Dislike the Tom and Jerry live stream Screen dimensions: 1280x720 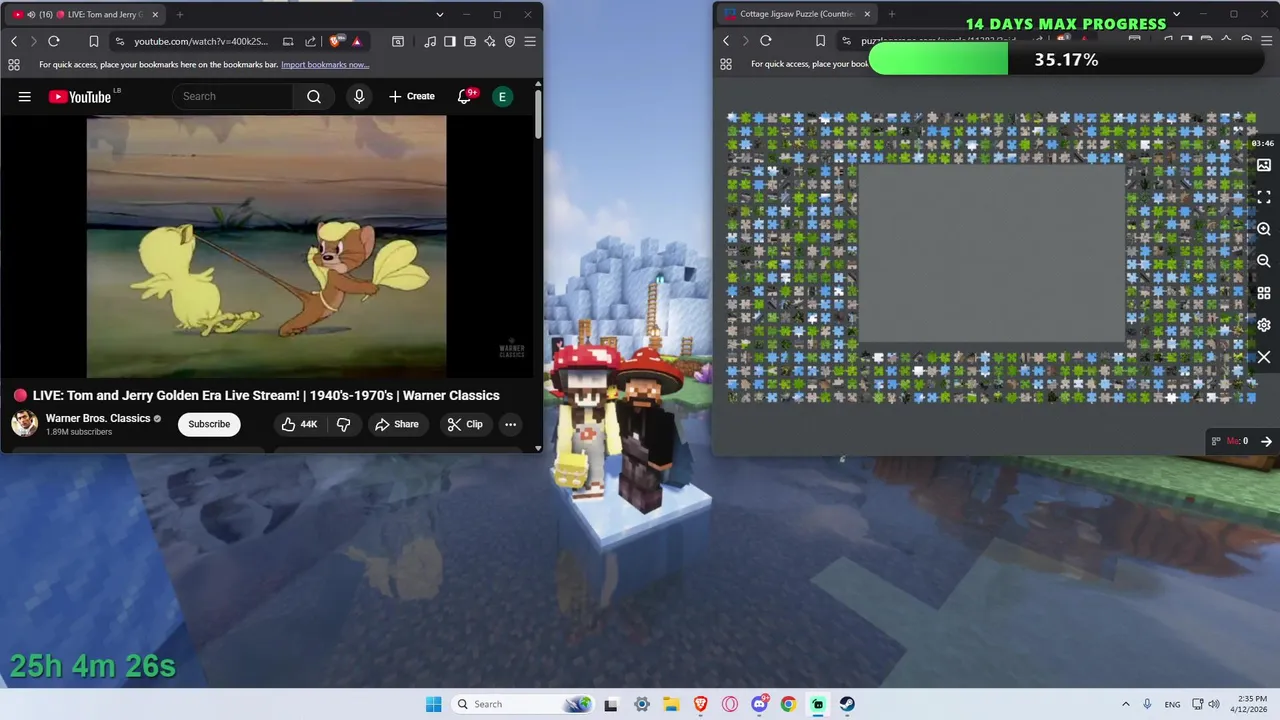[x=343, y=424]
